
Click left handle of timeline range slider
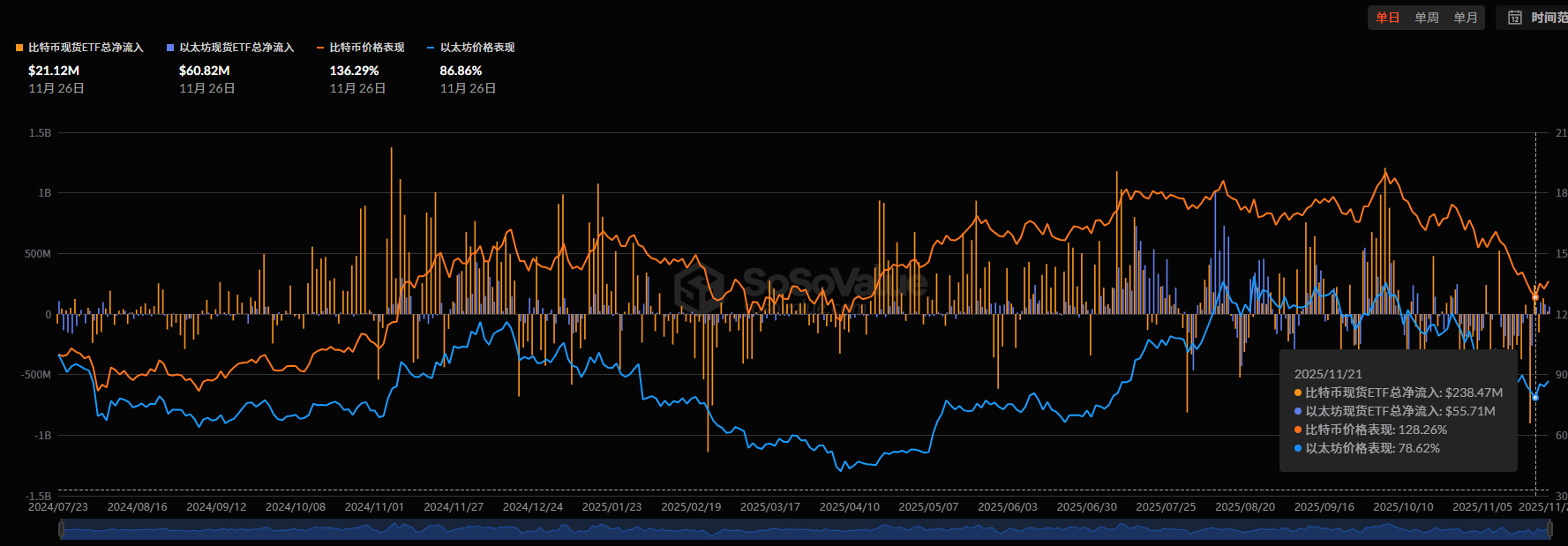[61, 529]
